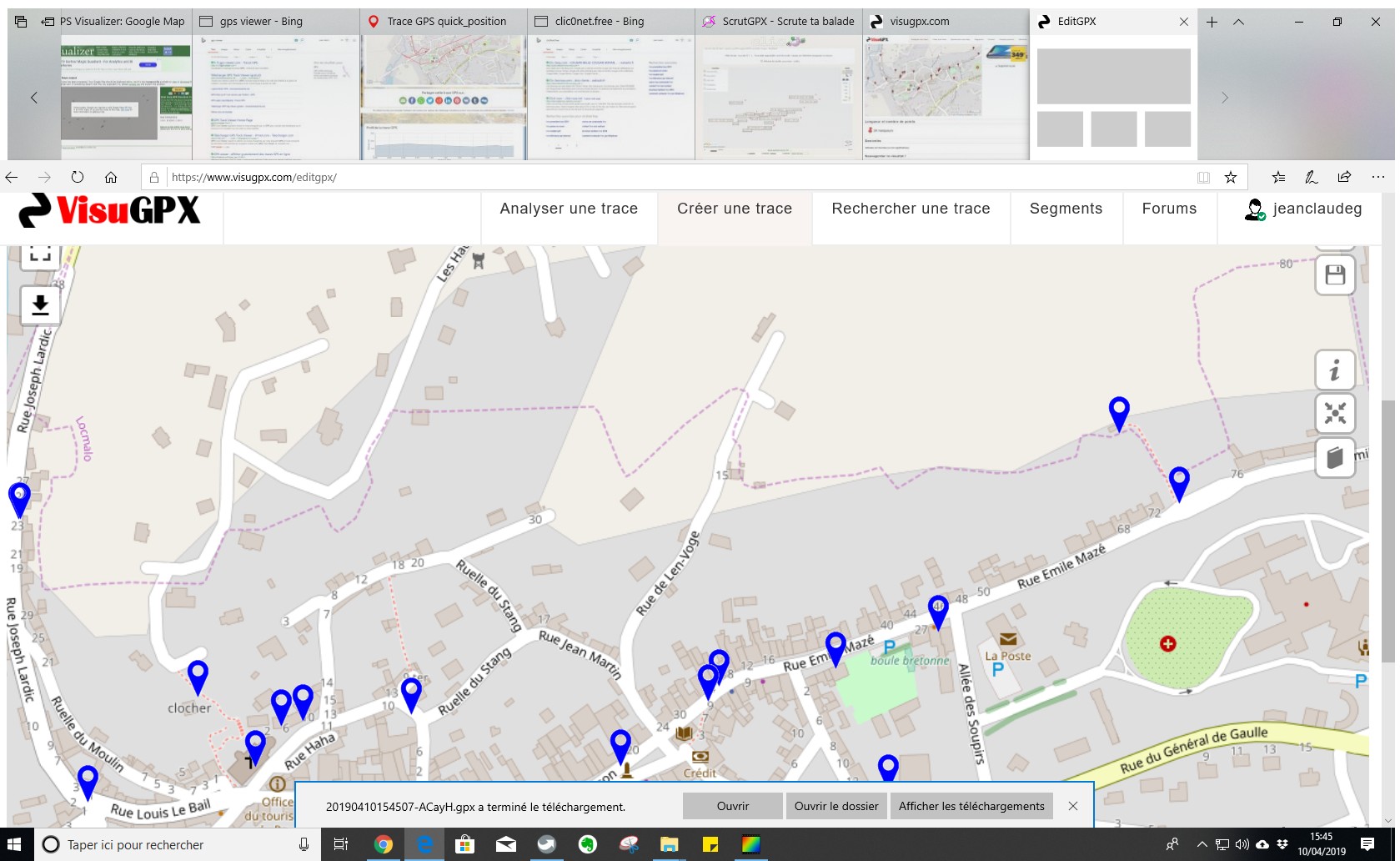
Task: Select the Rechercher une trace menu
Action: (x=911, y=209)
